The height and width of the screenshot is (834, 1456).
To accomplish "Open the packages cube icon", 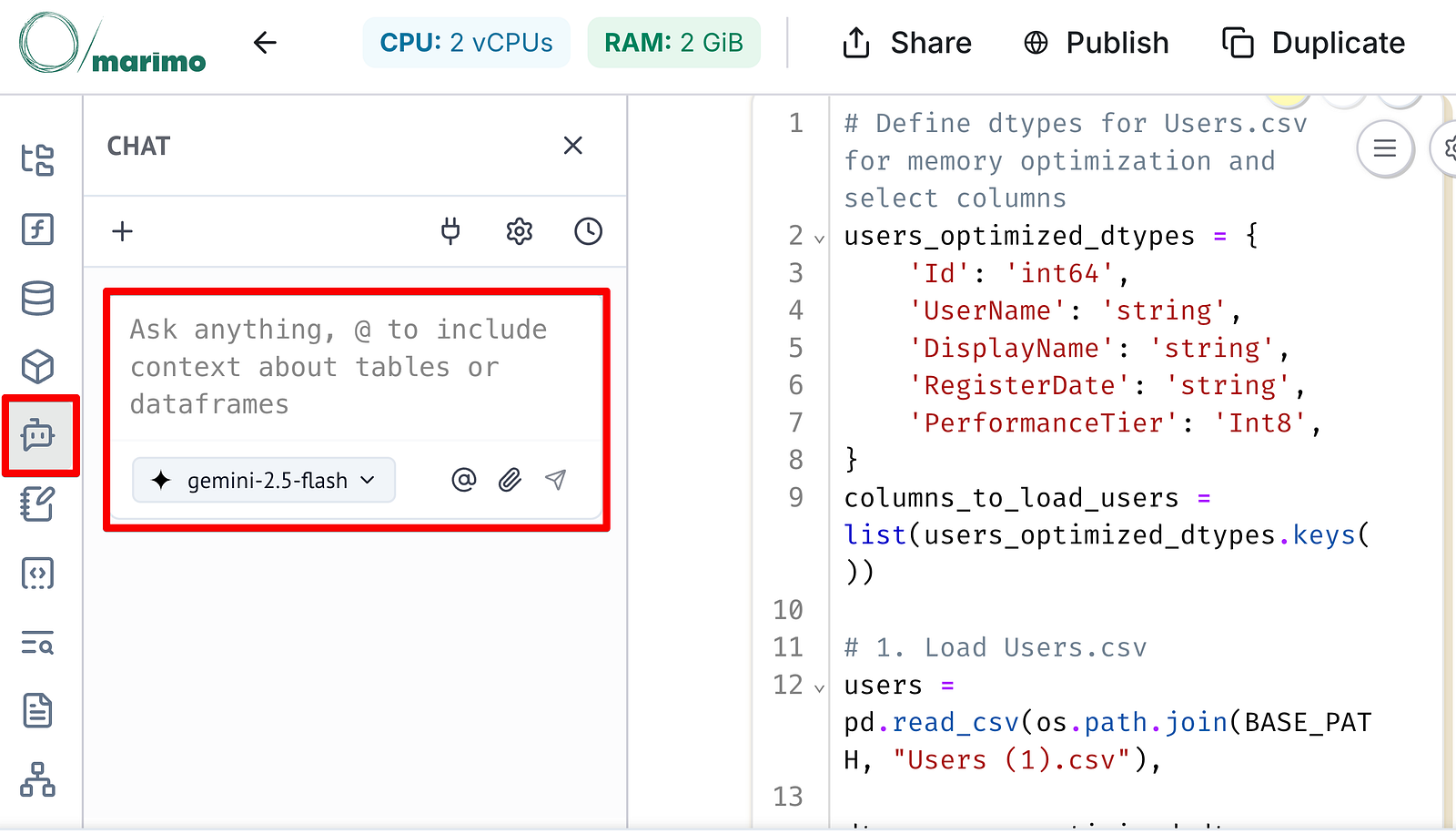I will [x=37, y=367].
